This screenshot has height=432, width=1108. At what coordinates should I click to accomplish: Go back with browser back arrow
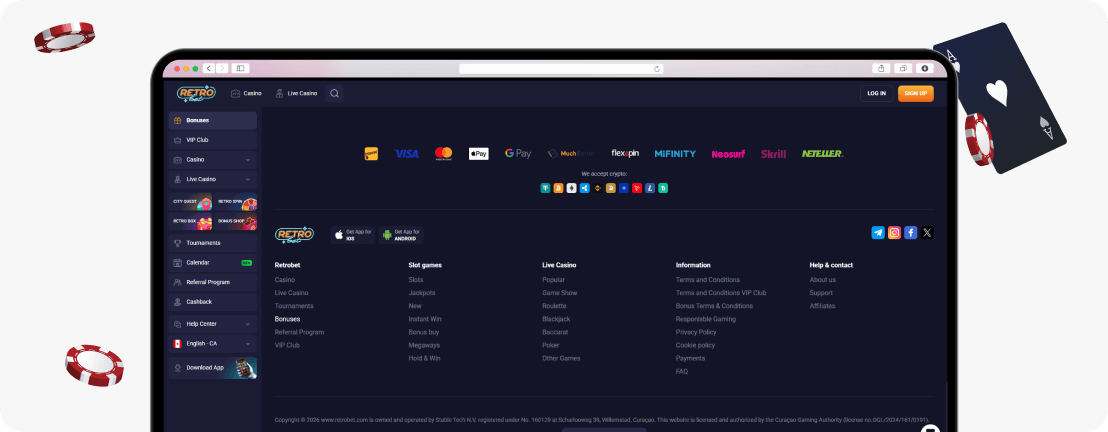[x=208, y=69]
